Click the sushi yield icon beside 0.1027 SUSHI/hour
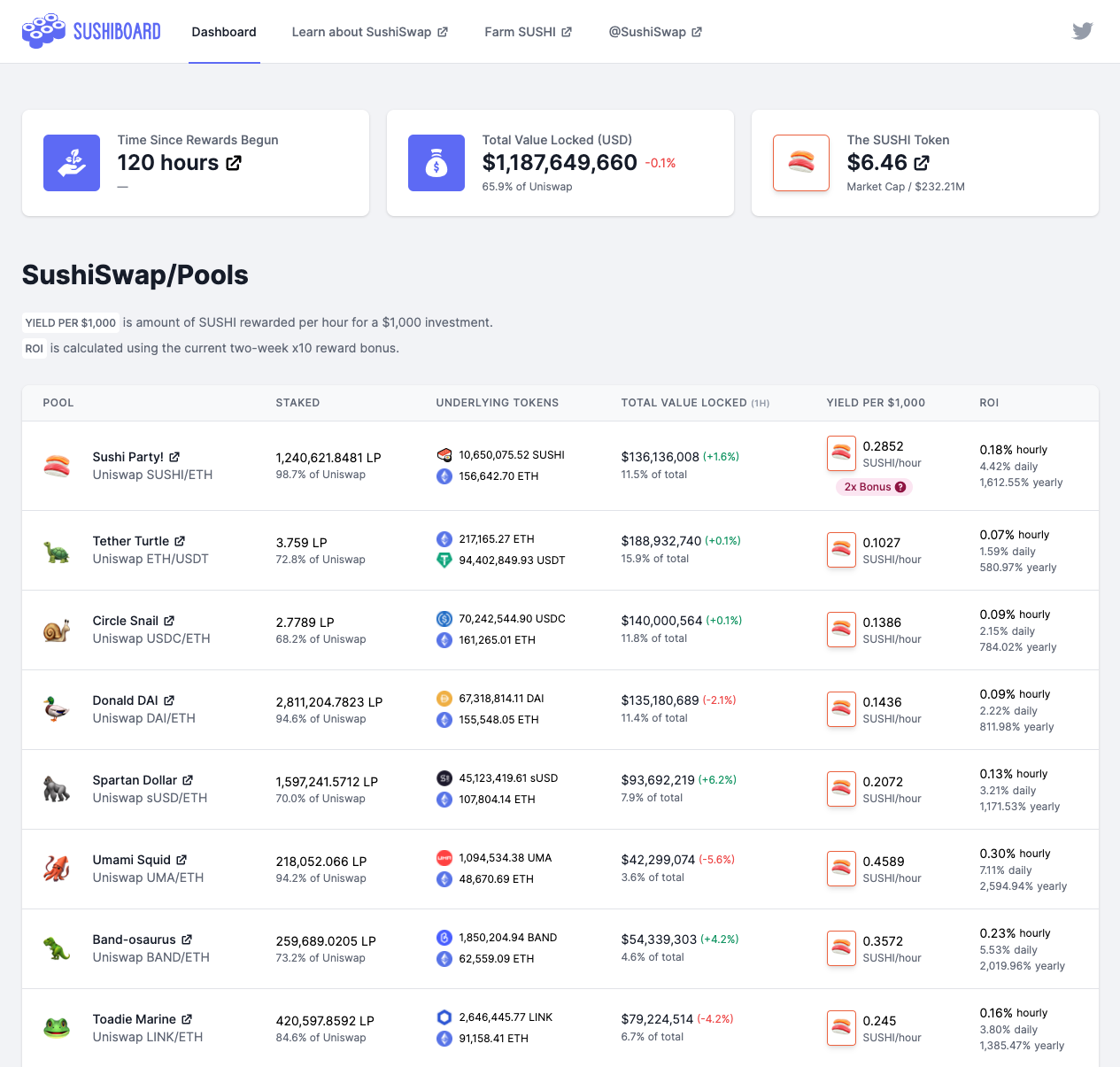1120x1067 pixels. point(841,550)
